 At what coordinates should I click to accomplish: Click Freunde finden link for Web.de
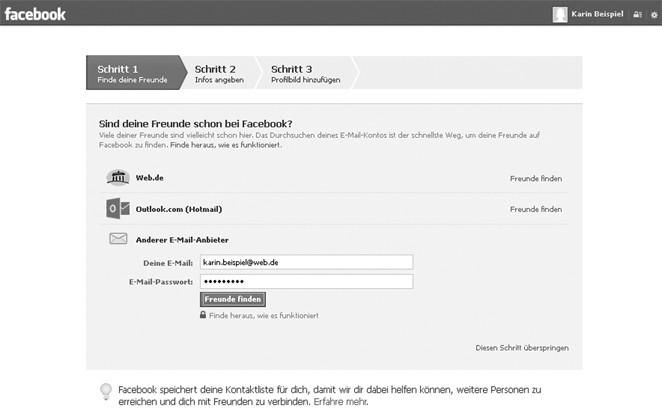tap(536, 179)
